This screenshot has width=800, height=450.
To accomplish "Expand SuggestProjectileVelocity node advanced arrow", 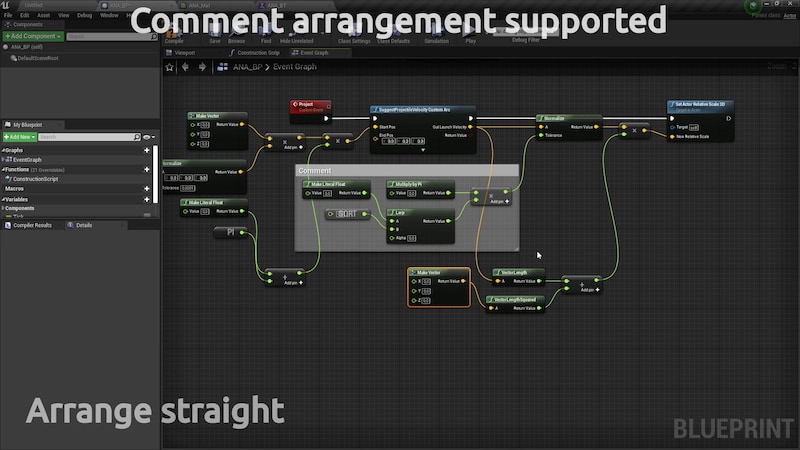I will click(x=422, y=150).
